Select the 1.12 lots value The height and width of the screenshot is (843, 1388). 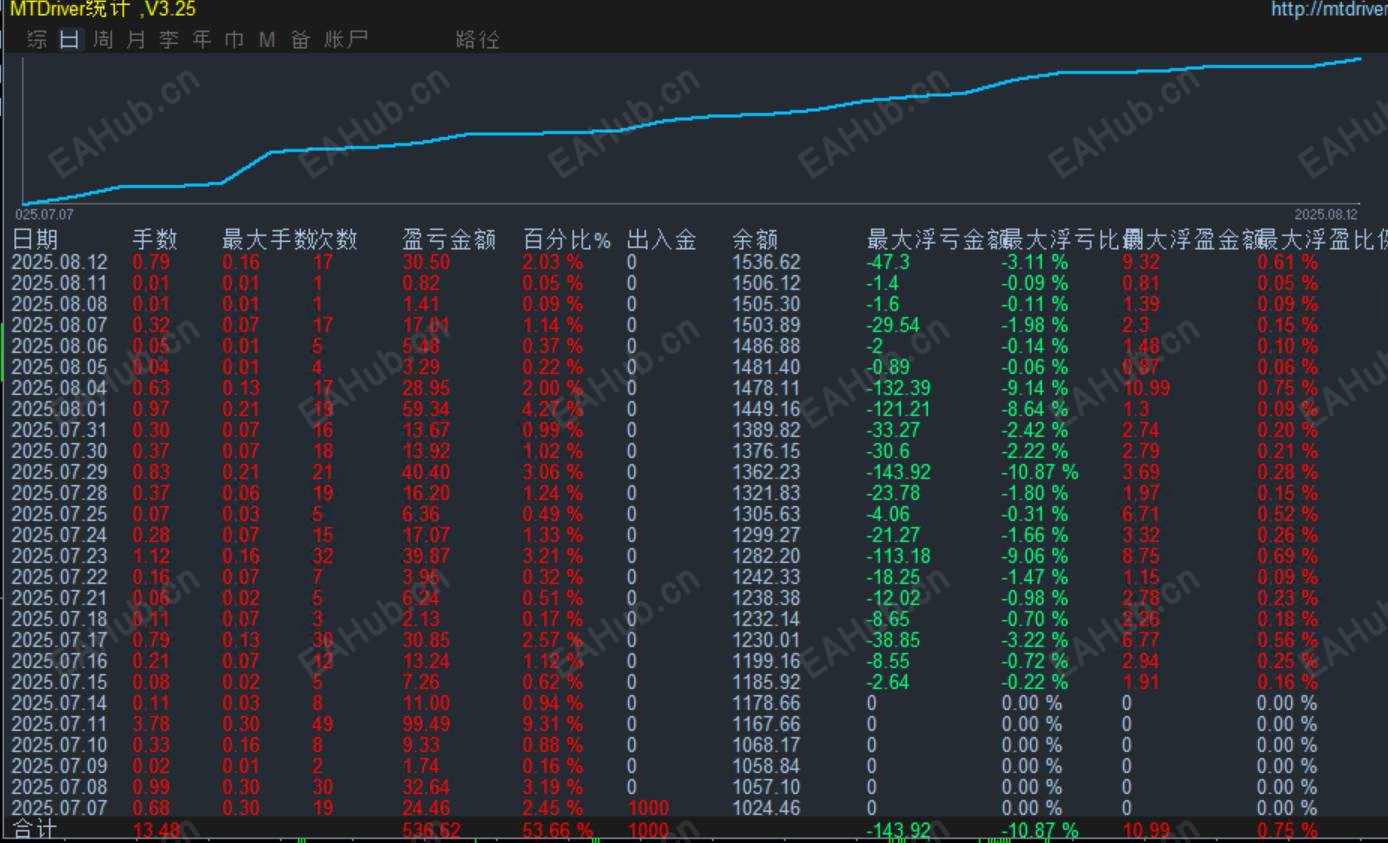tap(151, 556)
